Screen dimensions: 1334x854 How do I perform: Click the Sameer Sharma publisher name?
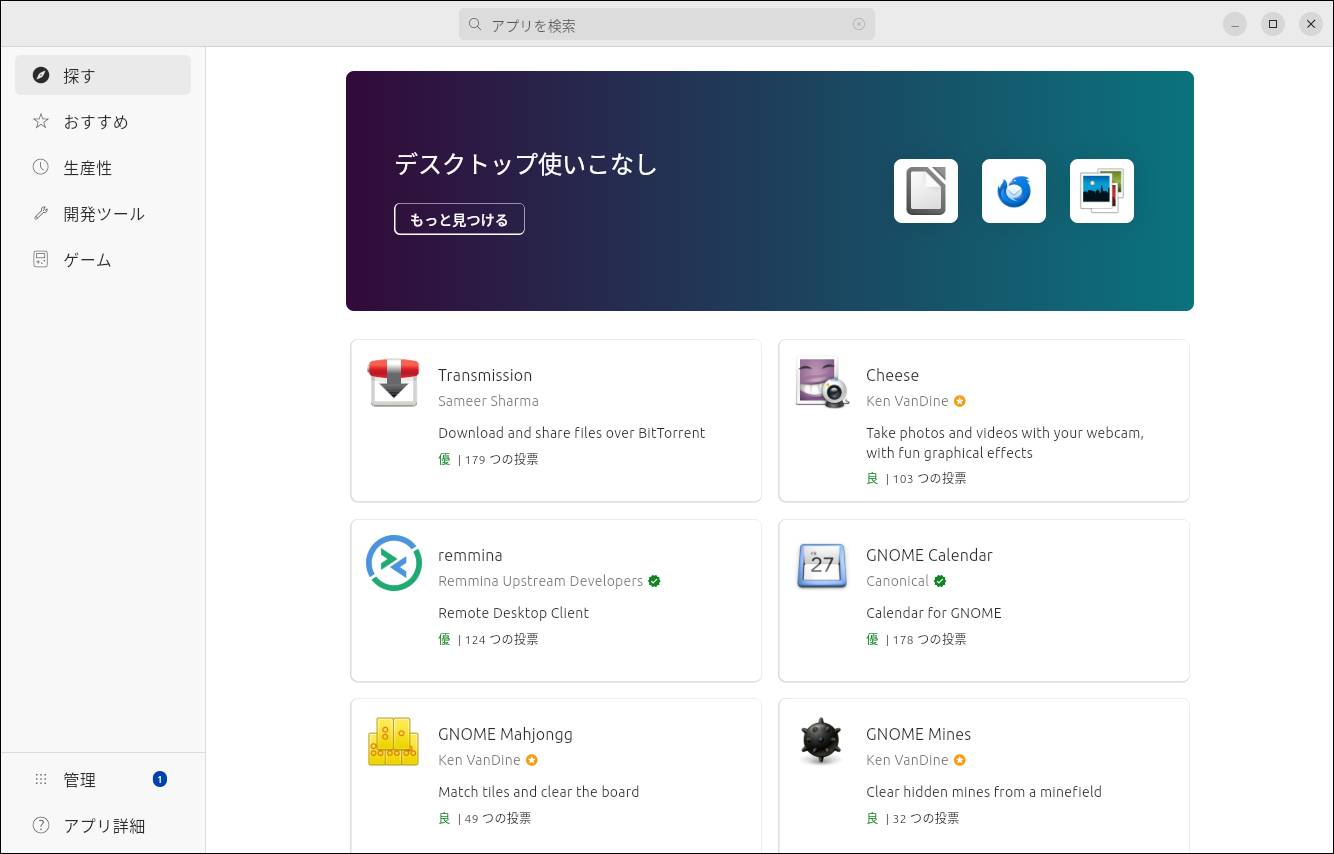[x=488, y=401]
